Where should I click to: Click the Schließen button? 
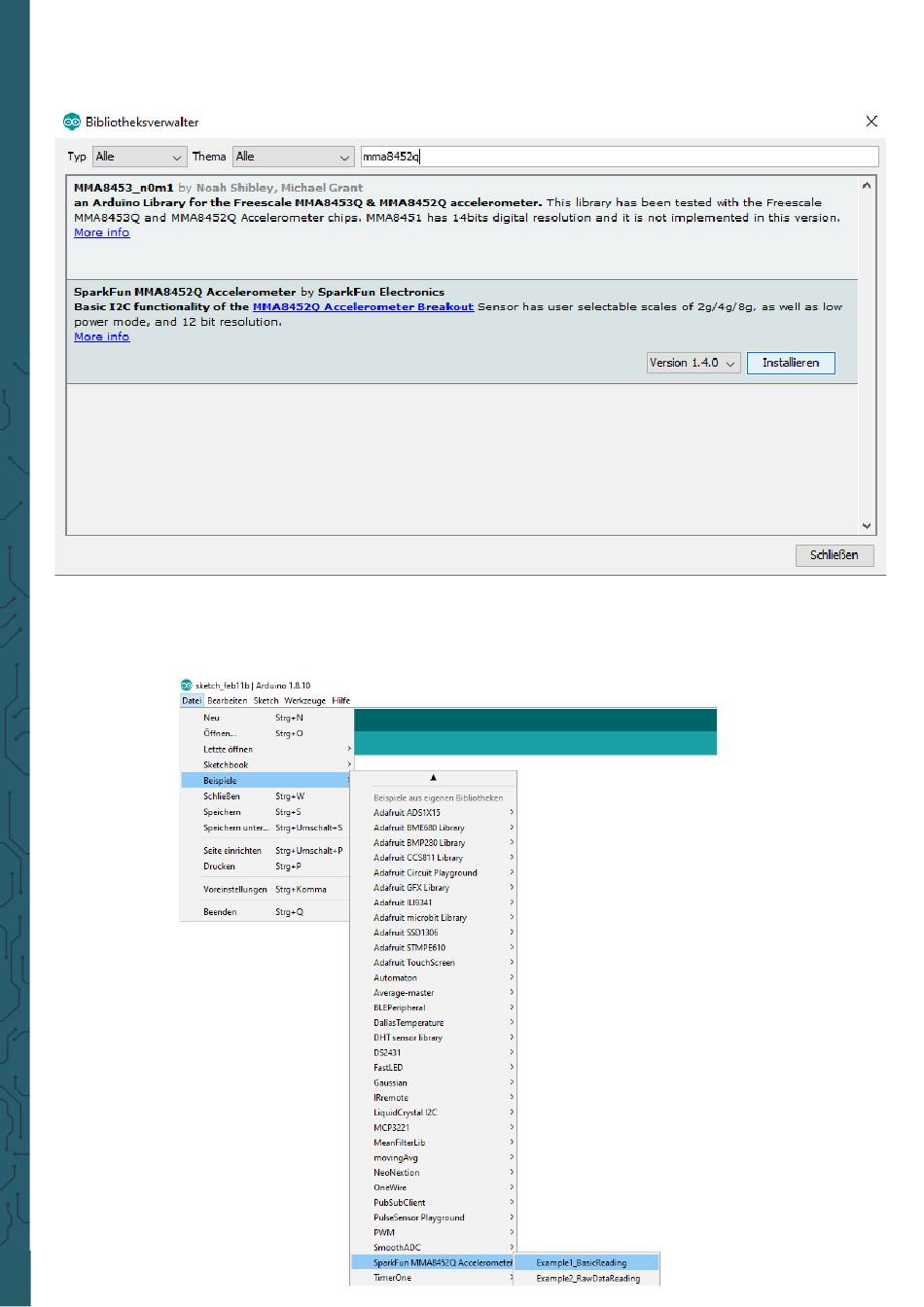(x=834, y=555)
